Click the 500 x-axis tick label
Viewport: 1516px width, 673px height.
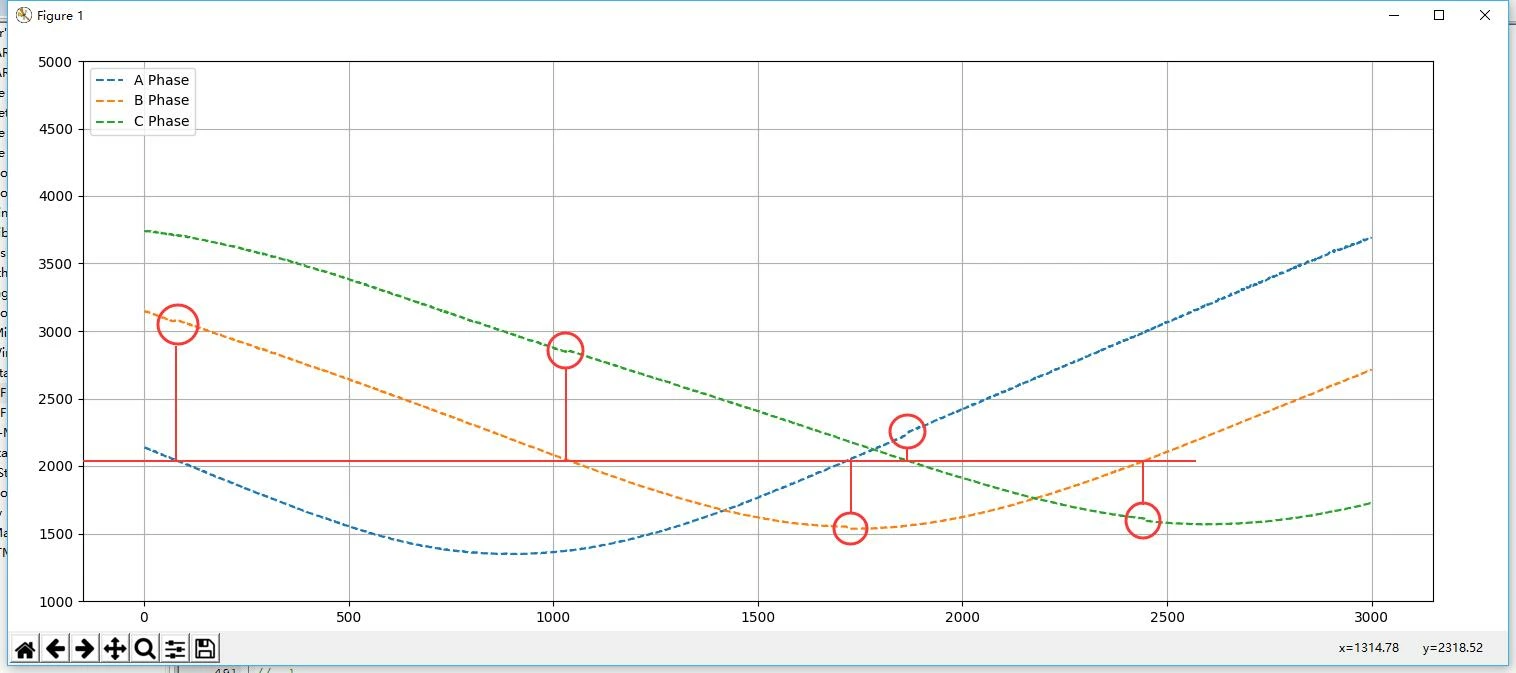coord(349,619)
